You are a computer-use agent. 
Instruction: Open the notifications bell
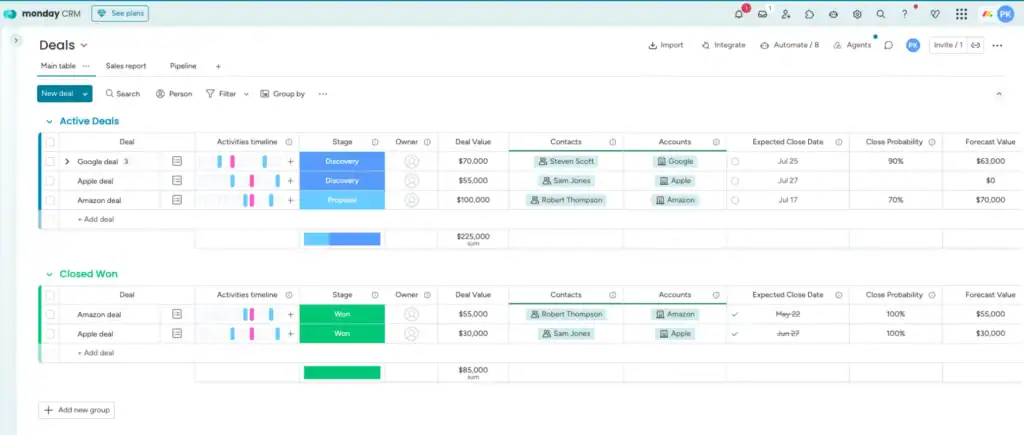coord(739,14)
